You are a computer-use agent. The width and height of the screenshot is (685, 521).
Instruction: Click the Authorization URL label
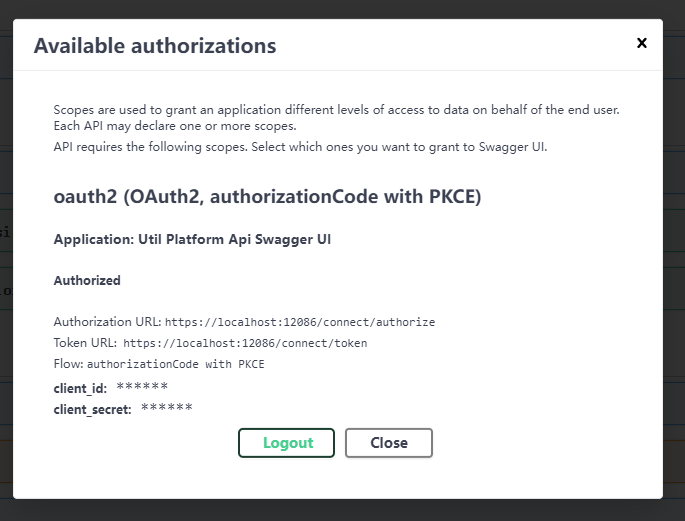107,322
